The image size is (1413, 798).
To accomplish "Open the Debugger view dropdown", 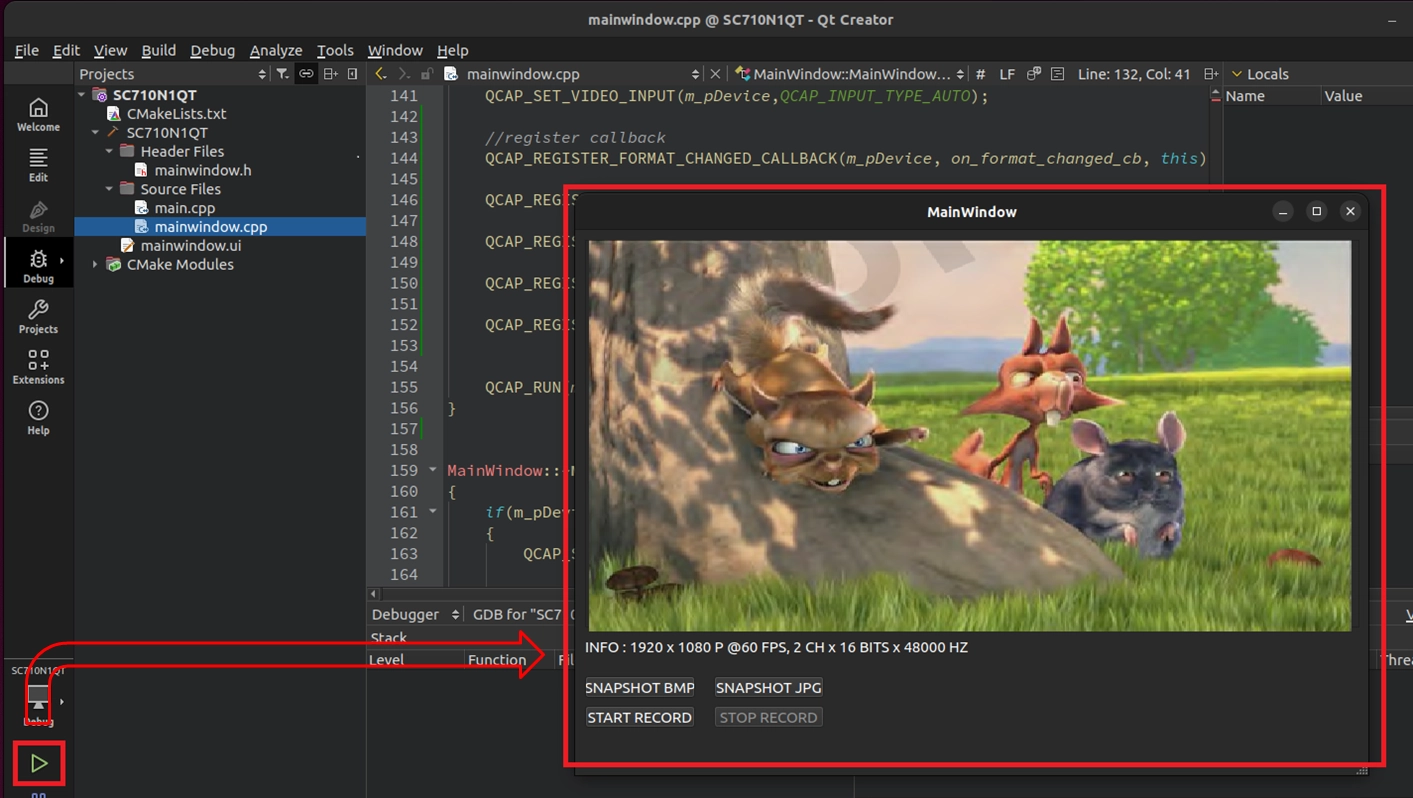I will (415, 614).
